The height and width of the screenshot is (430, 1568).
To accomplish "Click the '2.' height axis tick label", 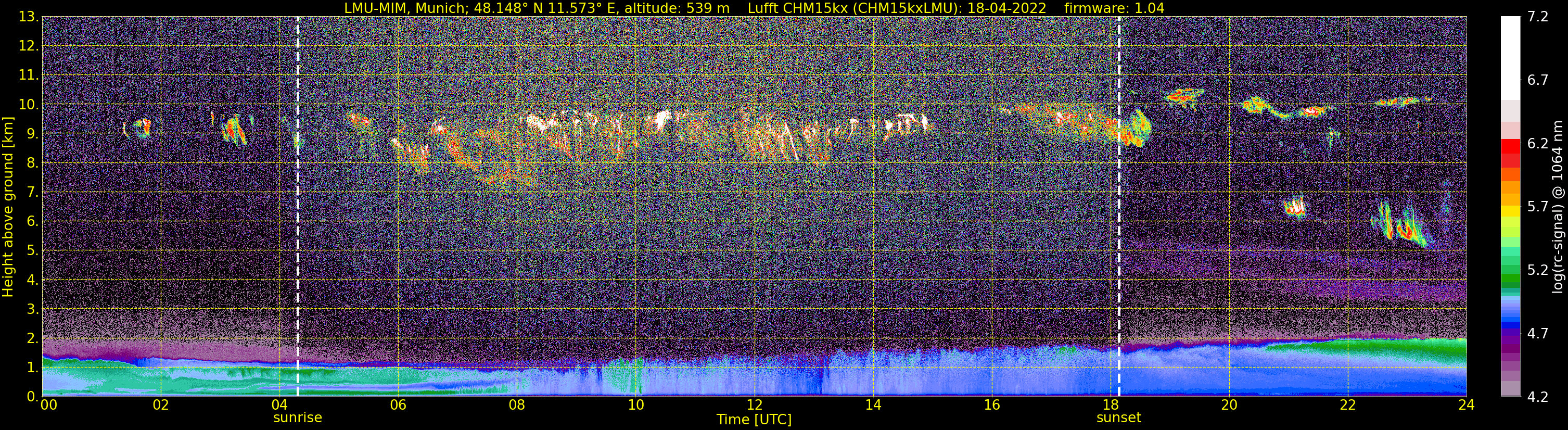I will [32, 339].
